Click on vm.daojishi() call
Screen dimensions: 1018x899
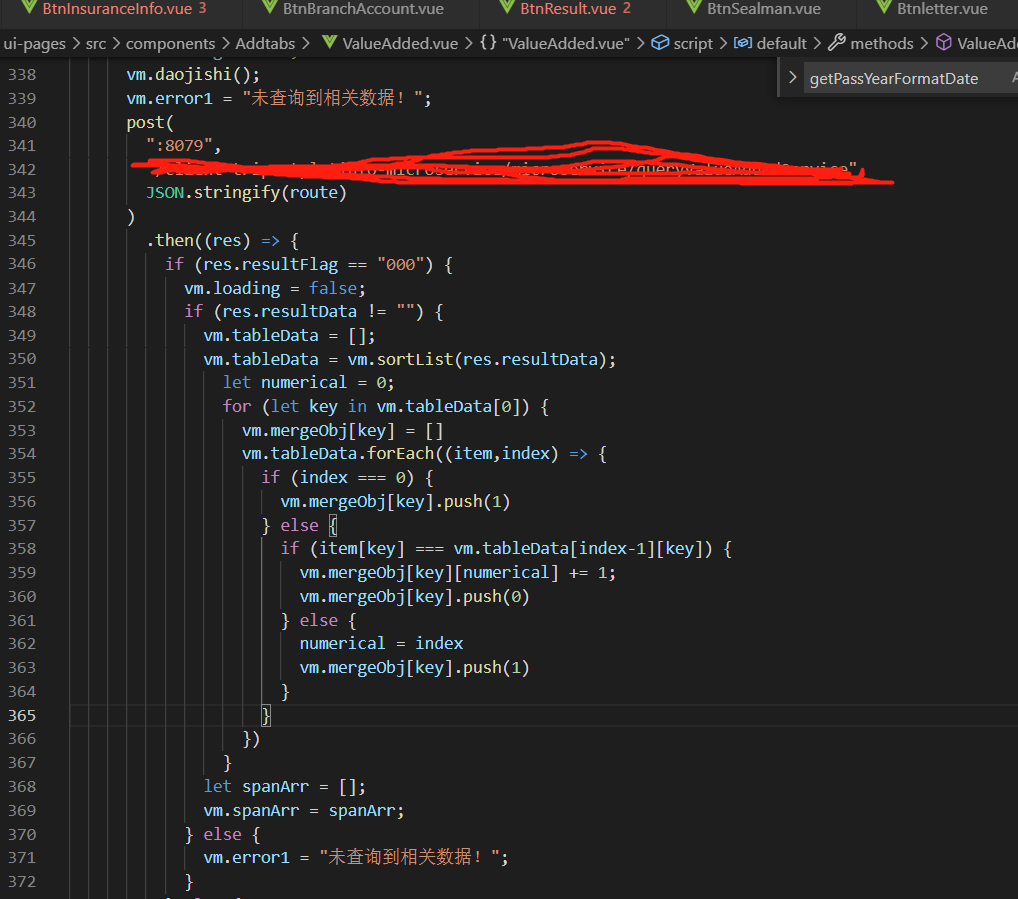tap(193, 74)
